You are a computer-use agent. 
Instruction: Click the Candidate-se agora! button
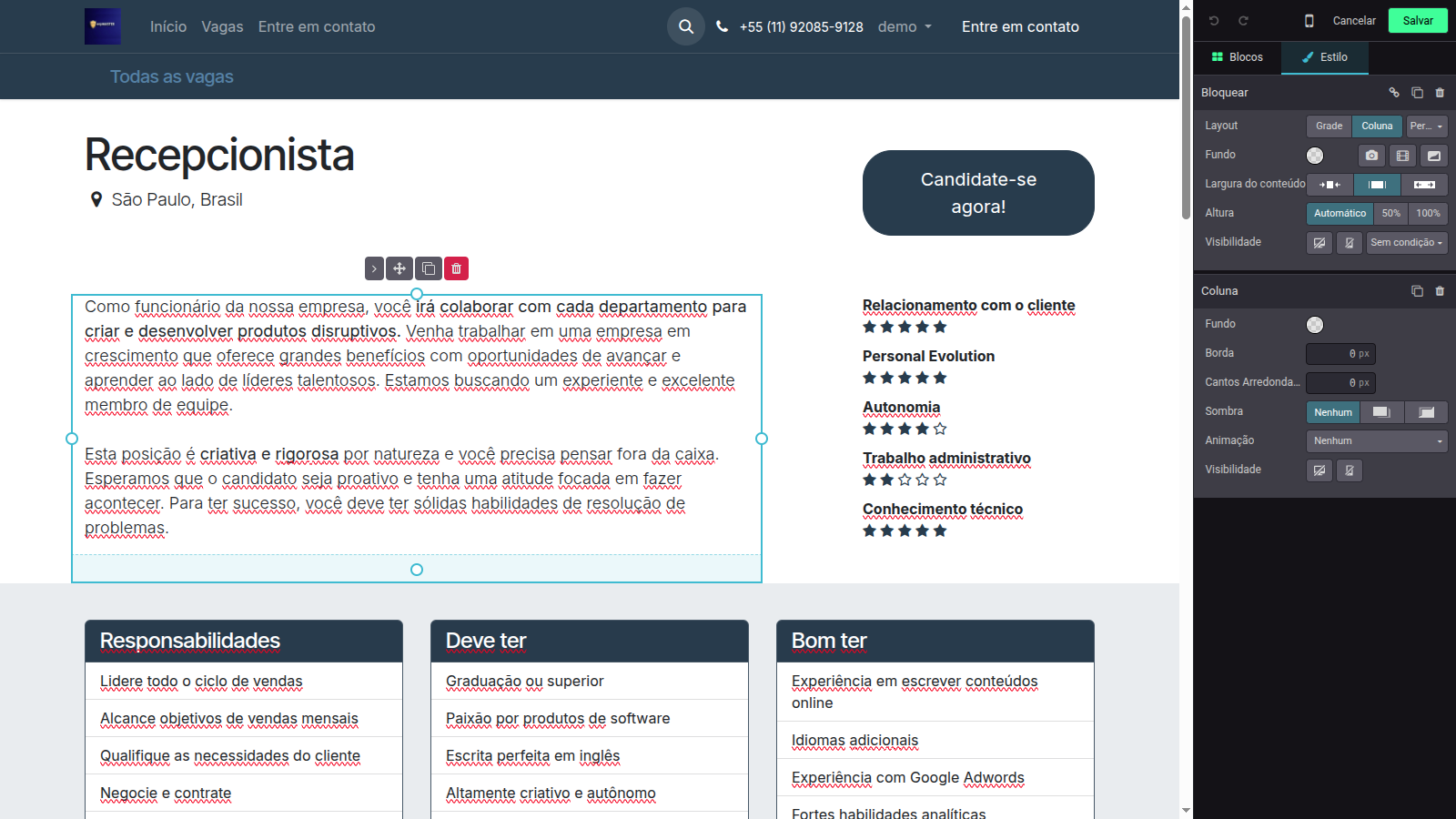point(978,193)
